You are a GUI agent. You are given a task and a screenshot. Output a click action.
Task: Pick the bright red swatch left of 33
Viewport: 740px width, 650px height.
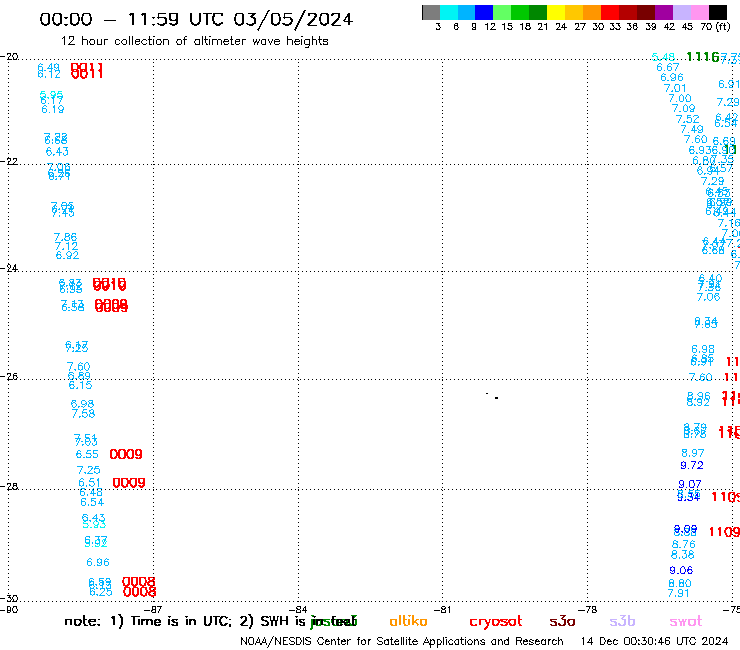(x=610, y=12)
